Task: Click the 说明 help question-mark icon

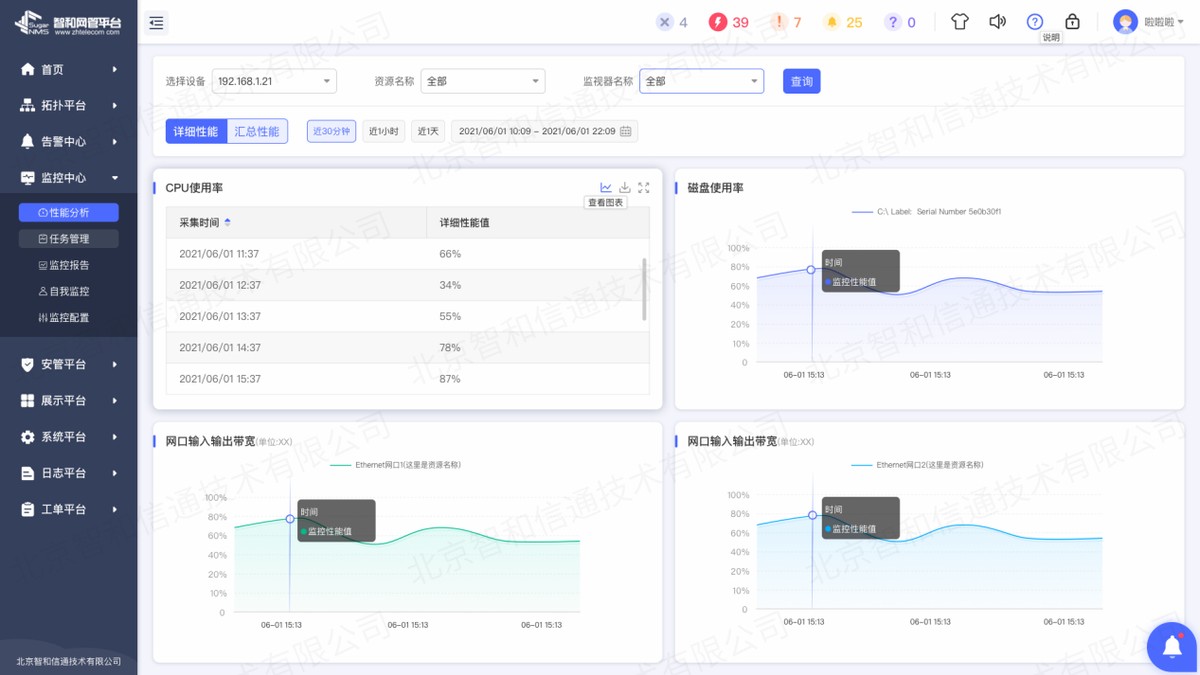Action: click(1035, 20)
